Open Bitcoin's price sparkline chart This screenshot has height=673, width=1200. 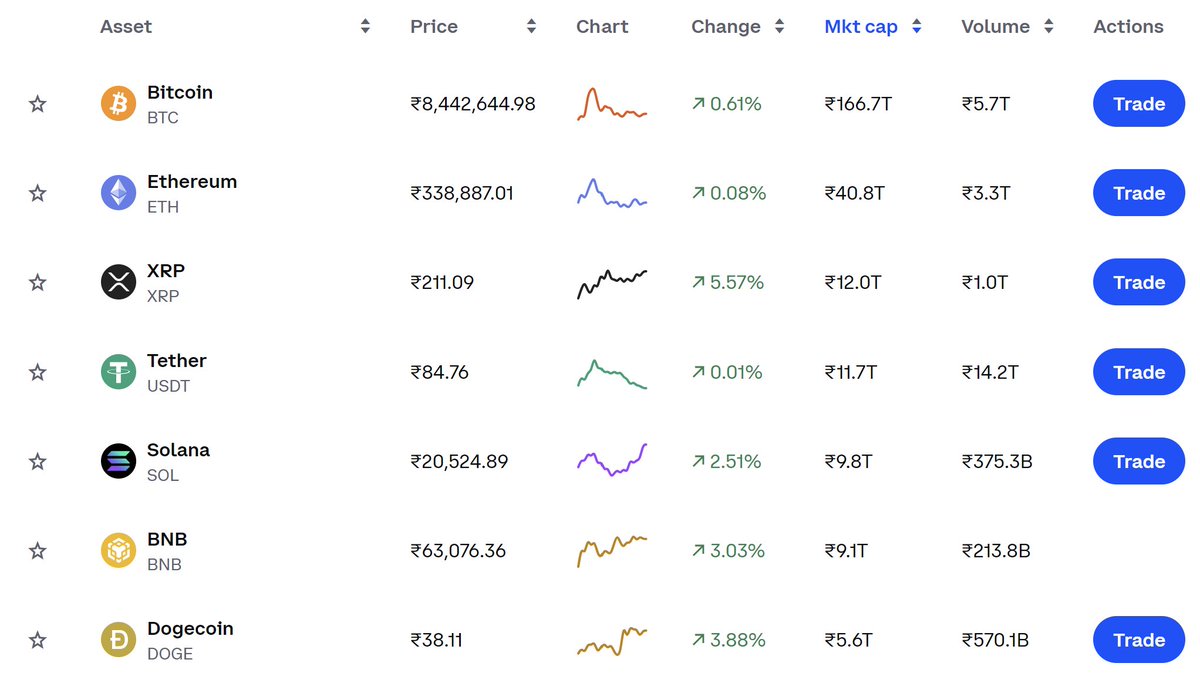click(x=612, y=104)
